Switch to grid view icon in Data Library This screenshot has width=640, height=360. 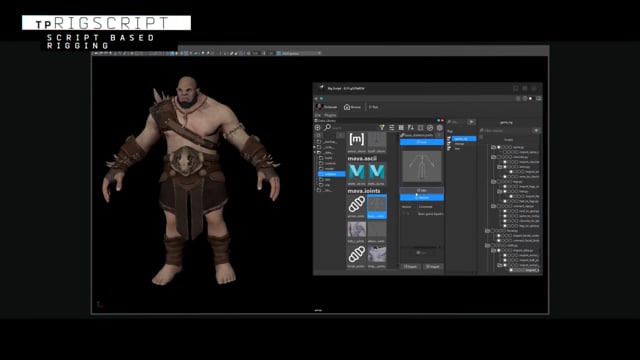click(x=401, y=128)
